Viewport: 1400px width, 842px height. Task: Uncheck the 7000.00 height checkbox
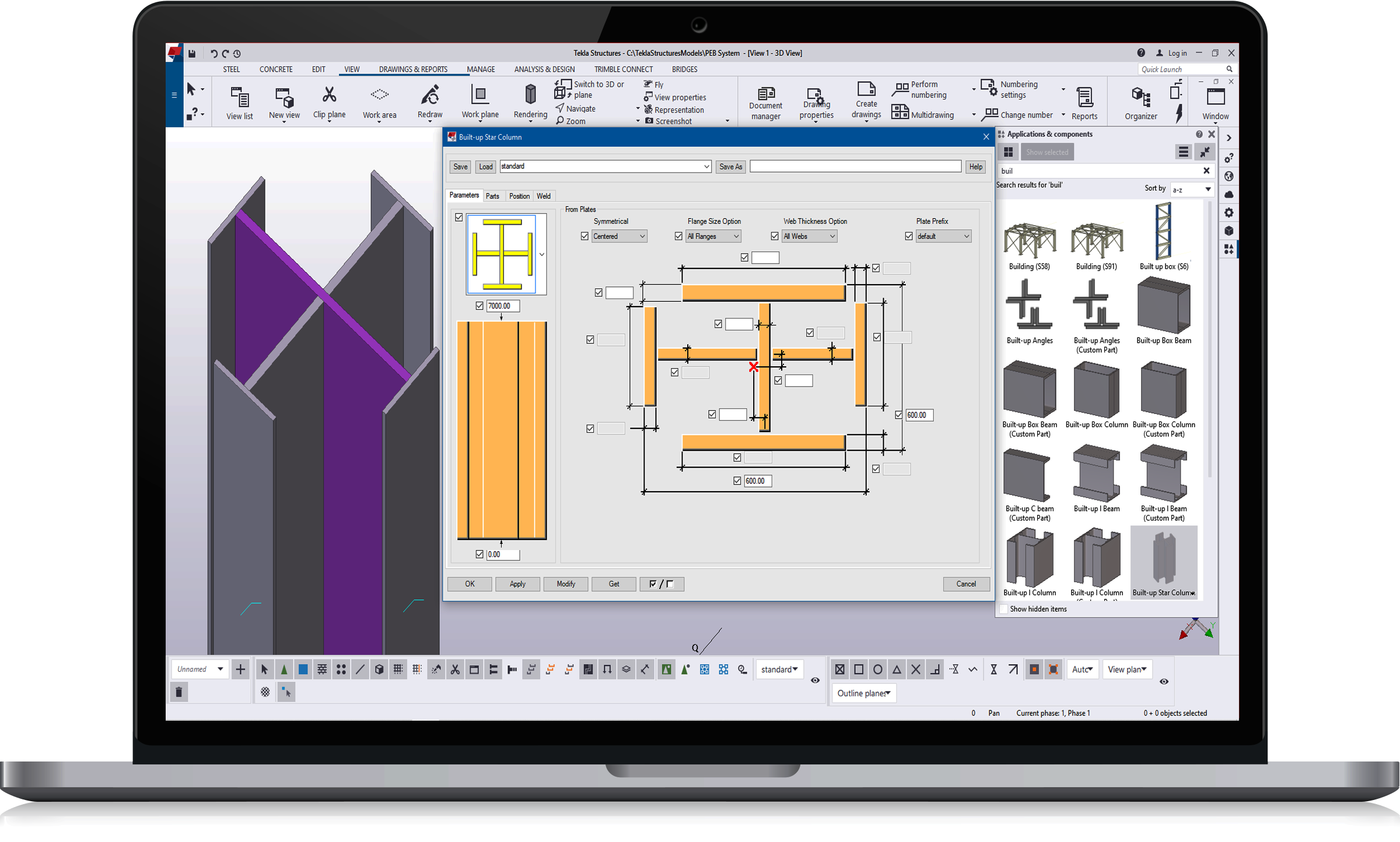coord(480,306)
